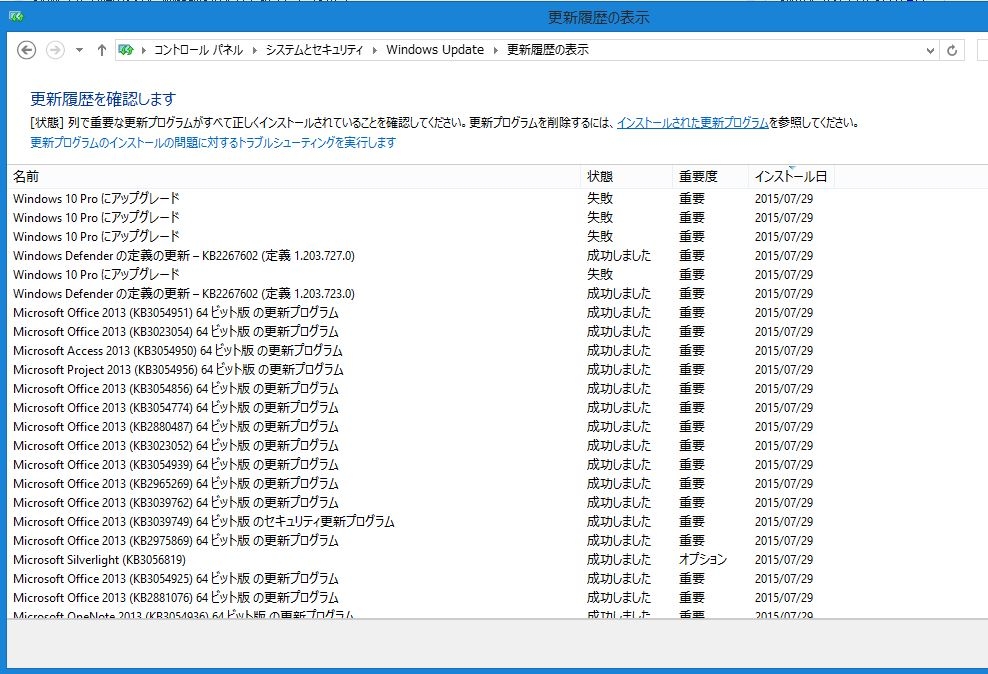Go up one folder level
988x674 pixels.
click(101, 50)
